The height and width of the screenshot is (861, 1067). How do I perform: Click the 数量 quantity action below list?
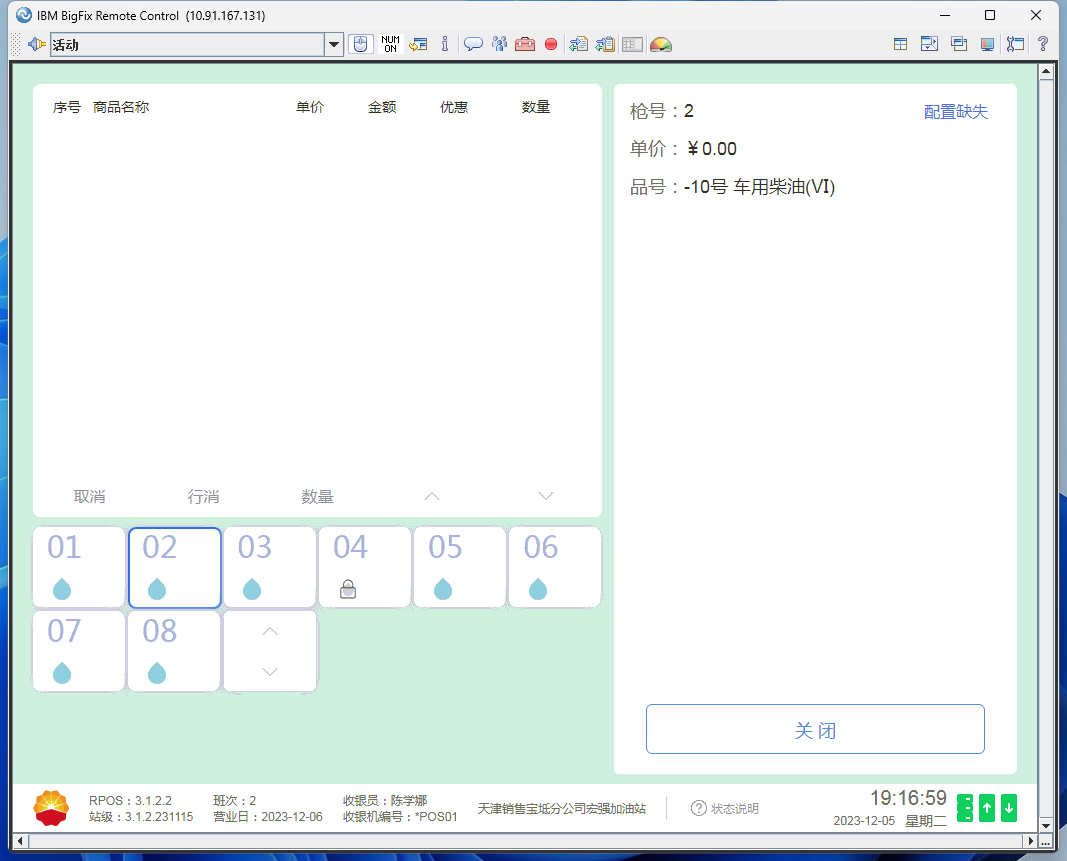[317, 497]
